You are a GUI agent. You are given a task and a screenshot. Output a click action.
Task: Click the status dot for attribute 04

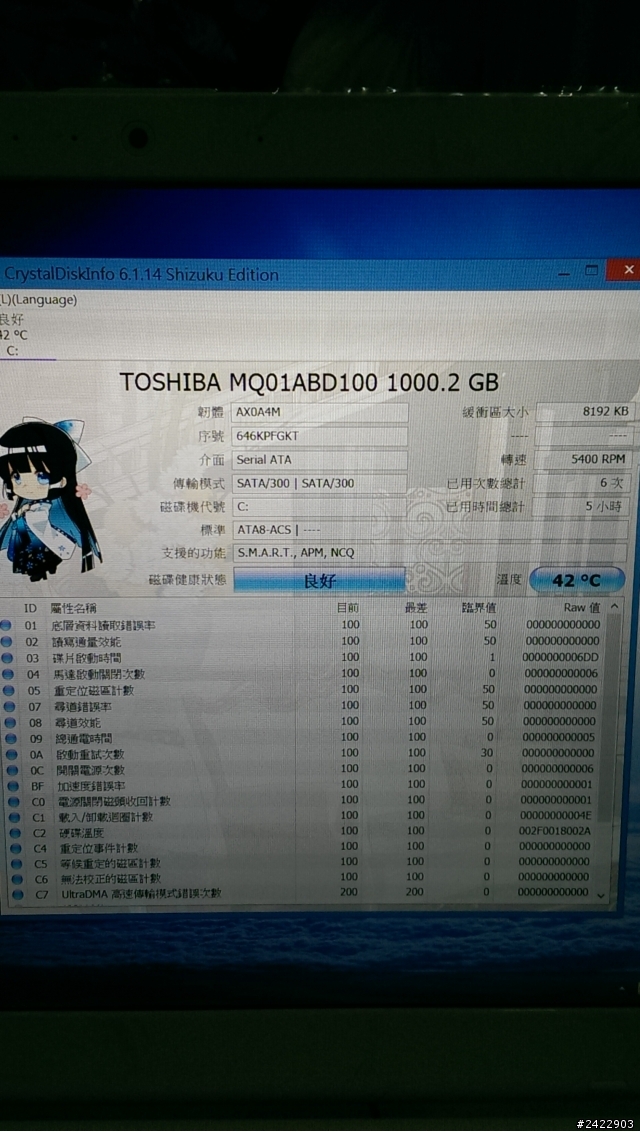click(7, 674)
